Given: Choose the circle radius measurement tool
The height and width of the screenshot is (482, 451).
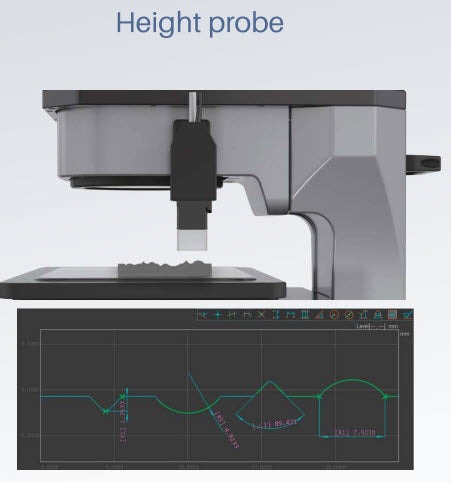Looking at the screenshot, I should tap(334, 314).
